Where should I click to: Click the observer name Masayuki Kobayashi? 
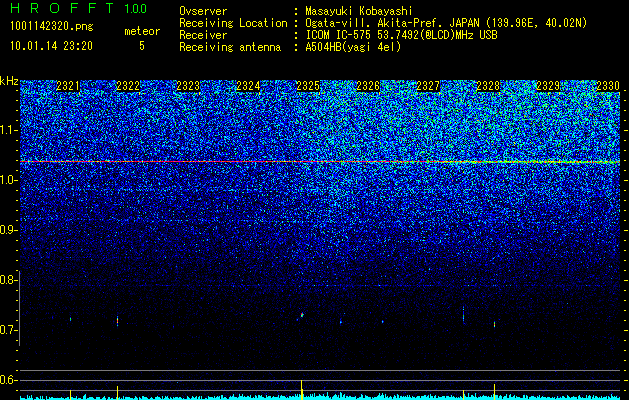click(359, 11)
